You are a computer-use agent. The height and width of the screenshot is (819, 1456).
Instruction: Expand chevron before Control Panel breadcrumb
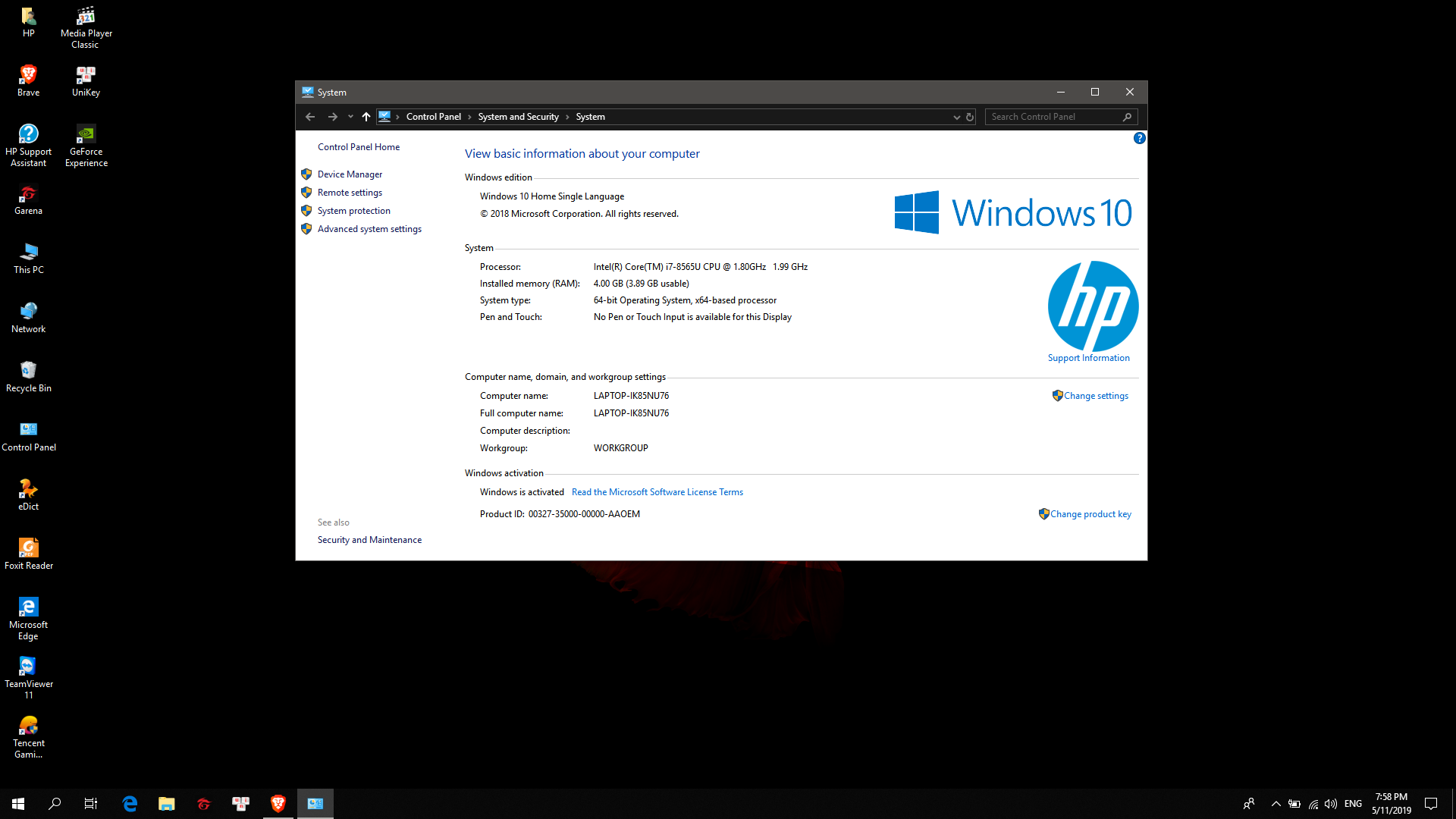(397, 117)
